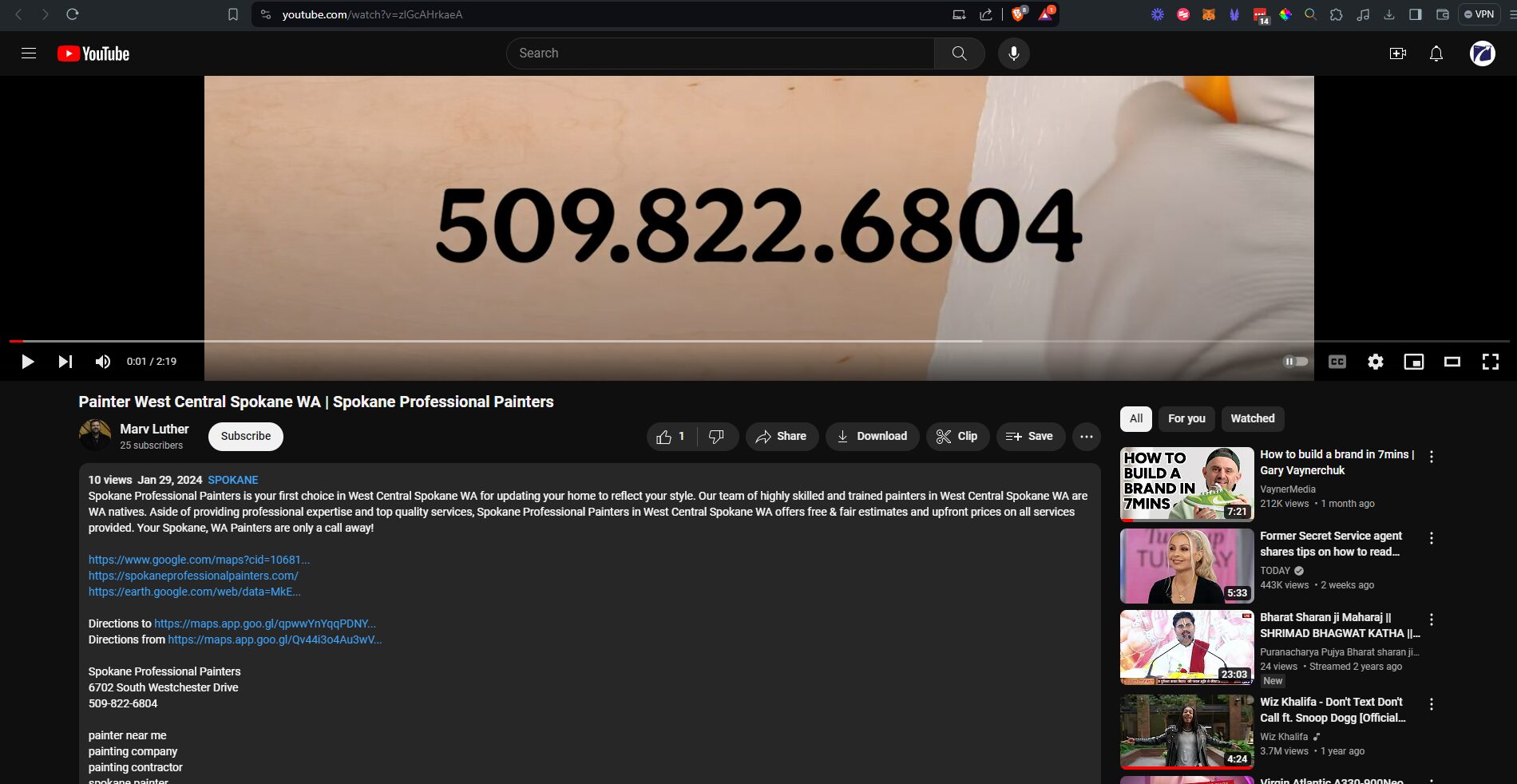Open the hamburger guide menu
Screen dimensions: 1517x784
point(29,53)
